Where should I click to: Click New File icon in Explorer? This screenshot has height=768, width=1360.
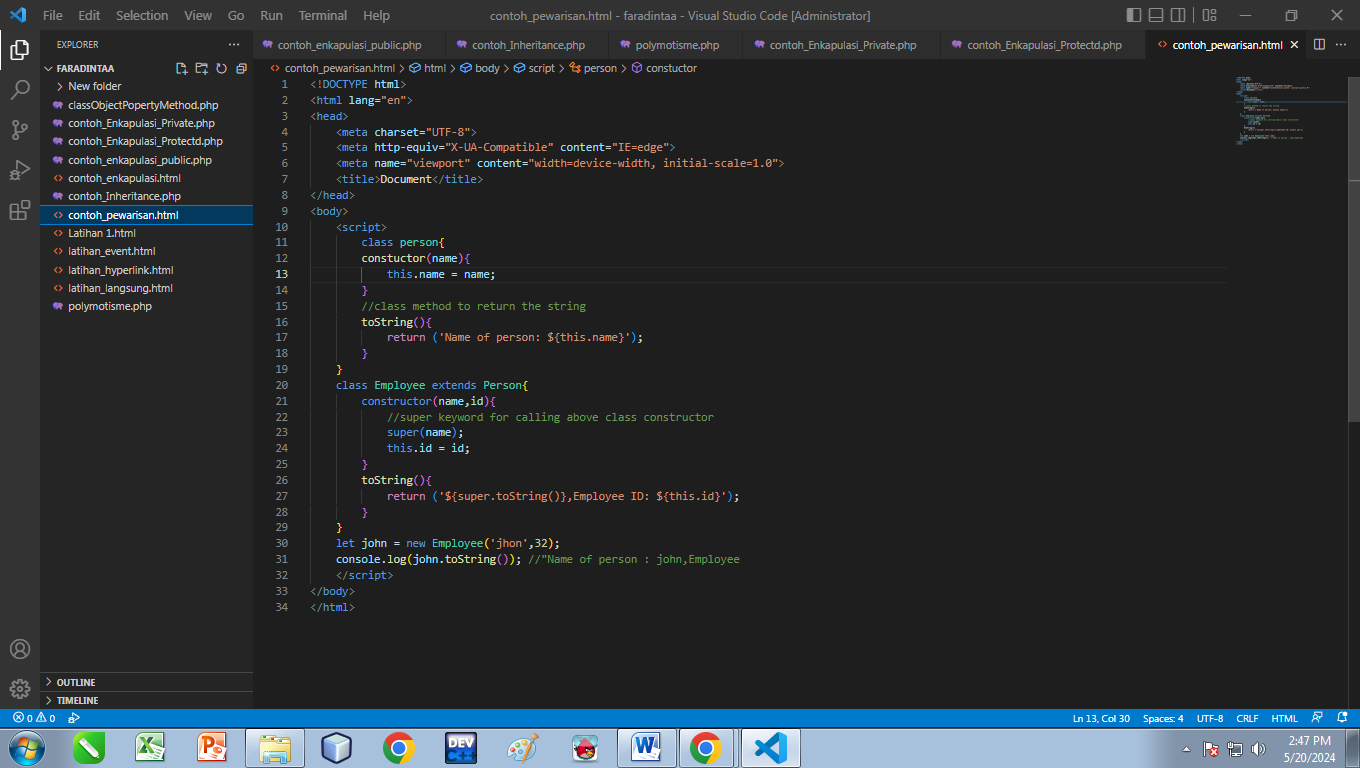click(182, 68)
